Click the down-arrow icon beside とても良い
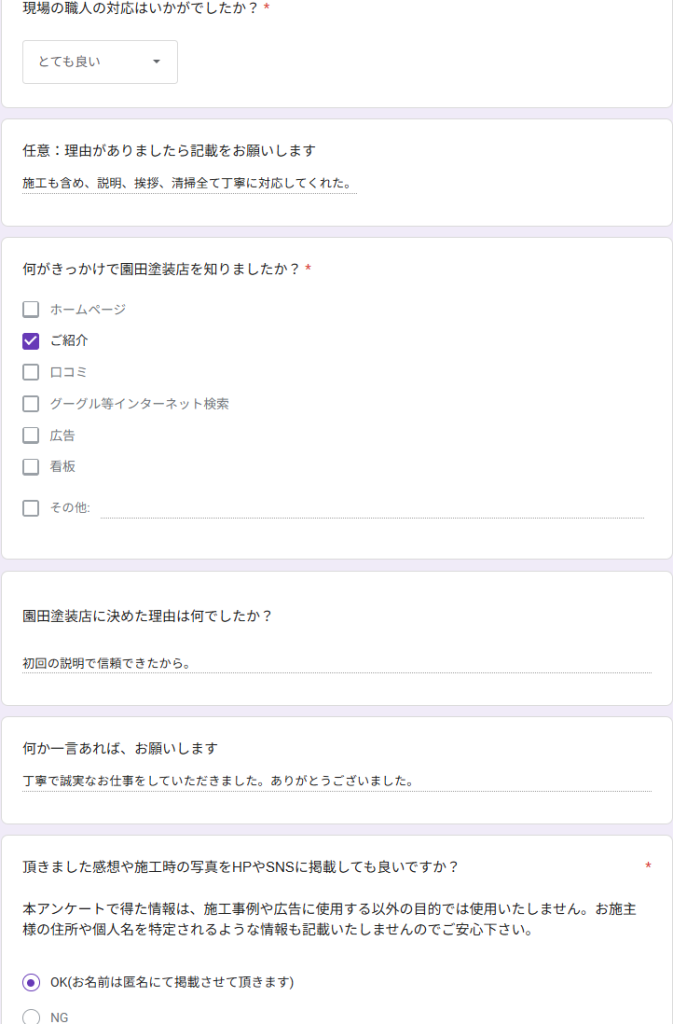This screenshot has height=1024, width=673. coord(156,62)
